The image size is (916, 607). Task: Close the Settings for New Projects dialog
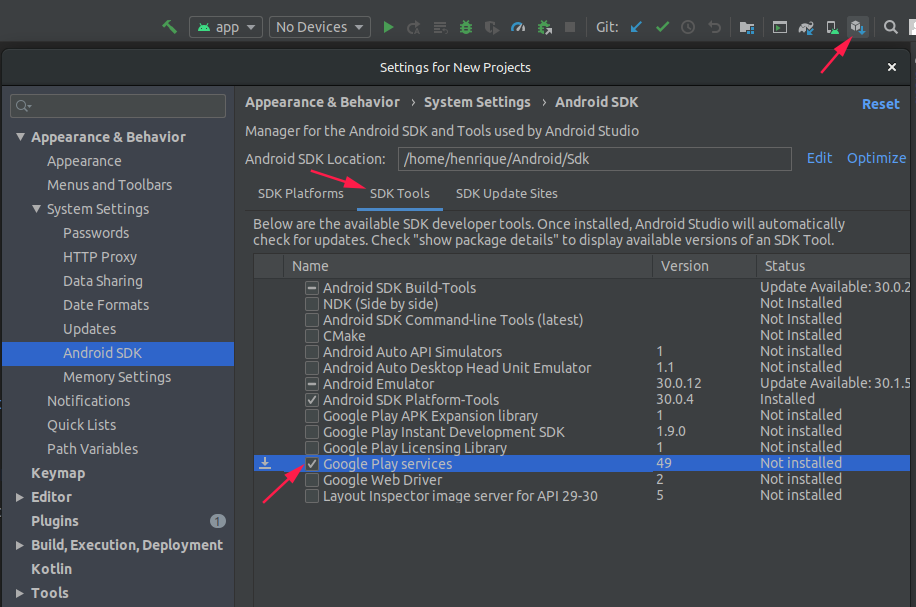891,67
